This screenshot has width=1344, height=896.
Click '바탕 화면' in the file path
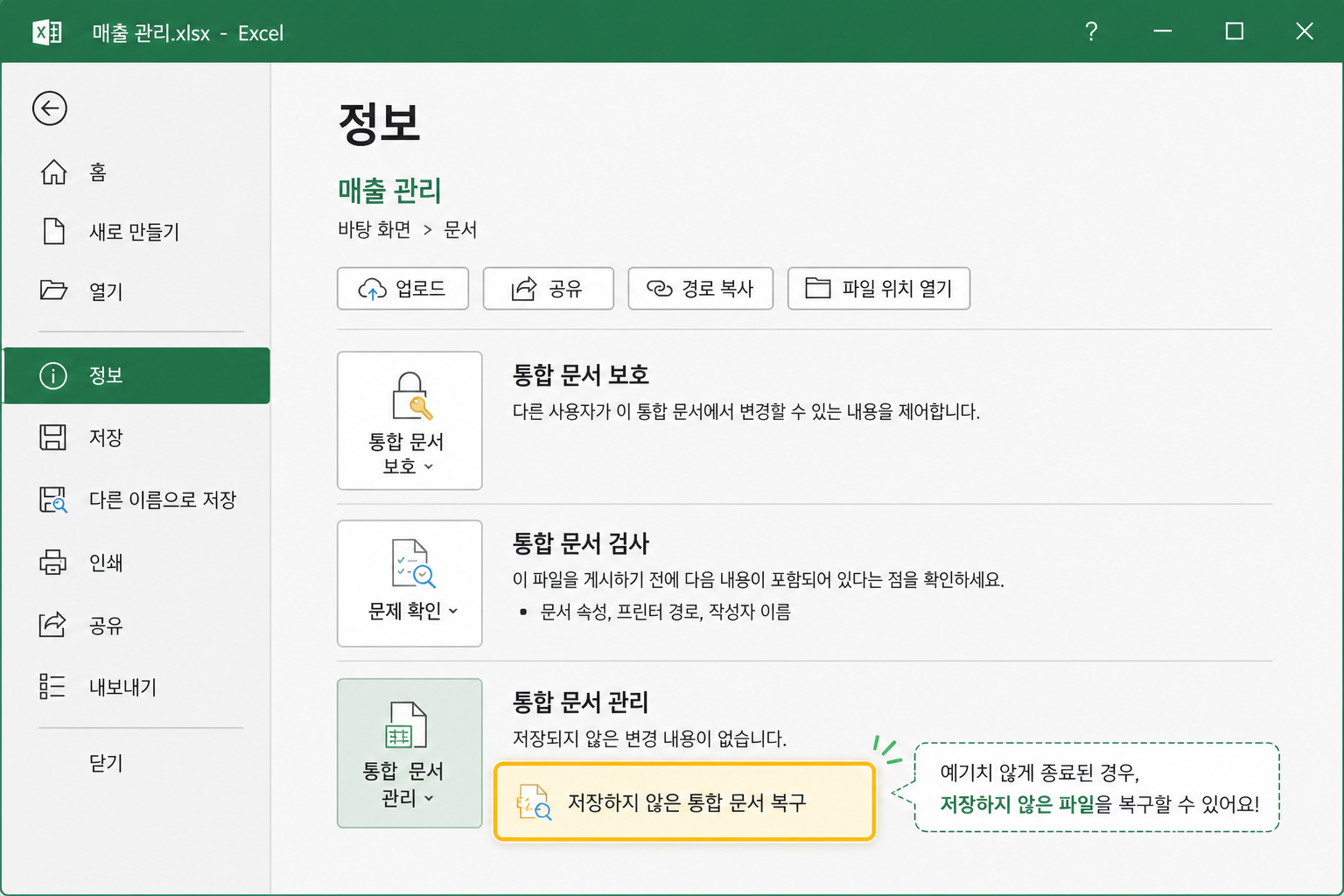click(374, 229)
